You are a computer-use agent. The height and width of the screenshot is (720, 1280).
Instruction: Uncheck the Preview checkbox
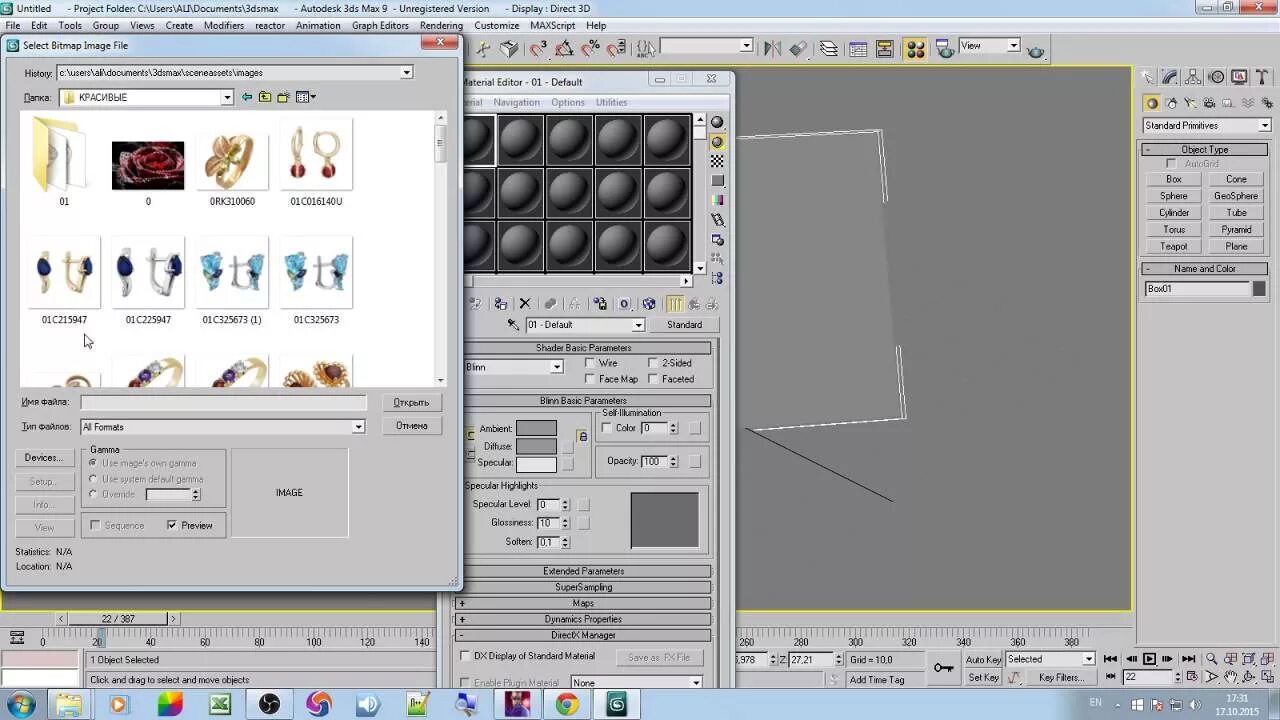point(172,525)
